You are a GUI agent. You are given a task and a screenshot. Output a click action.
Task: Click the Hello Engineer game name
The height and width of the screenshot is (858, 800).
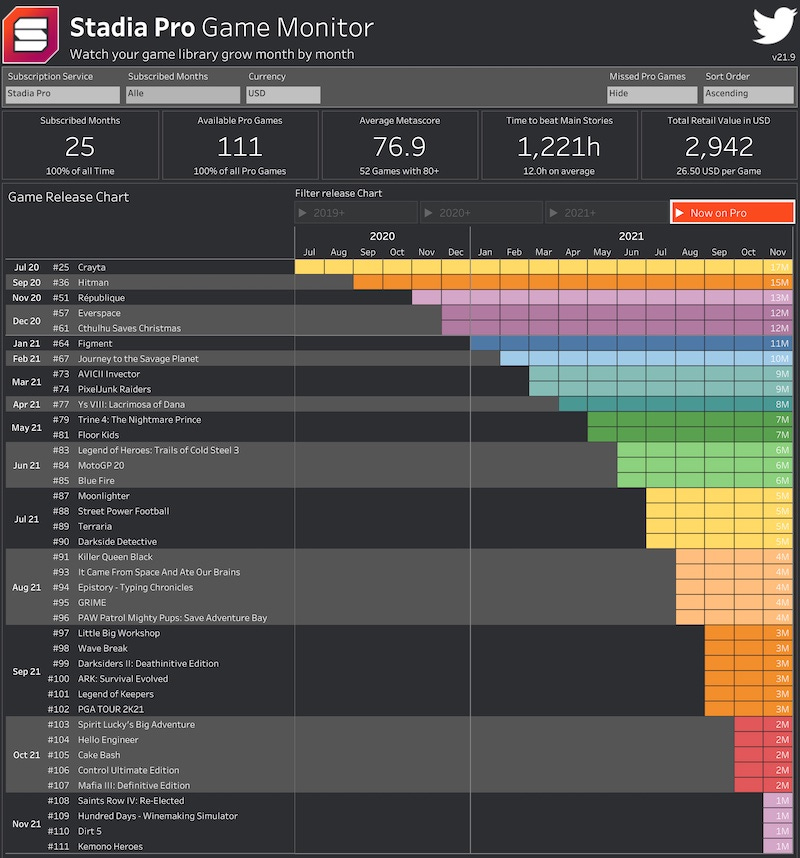(x=108, y=740)
